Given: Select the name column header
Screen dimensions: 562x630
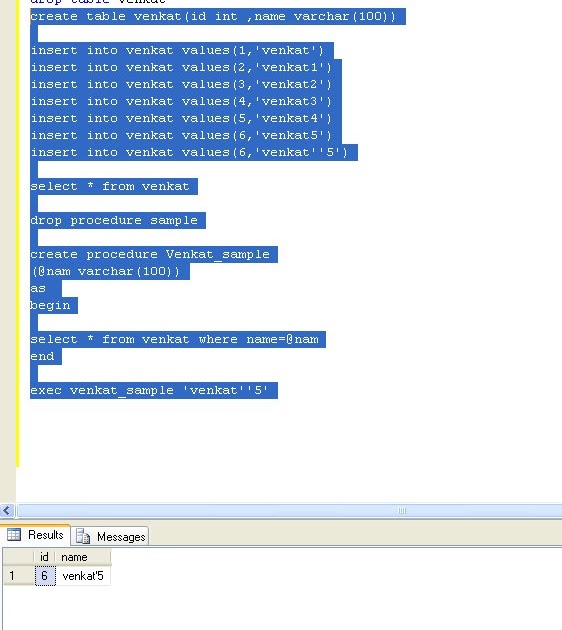Looking at the screenshot, I should coord(83,557).
